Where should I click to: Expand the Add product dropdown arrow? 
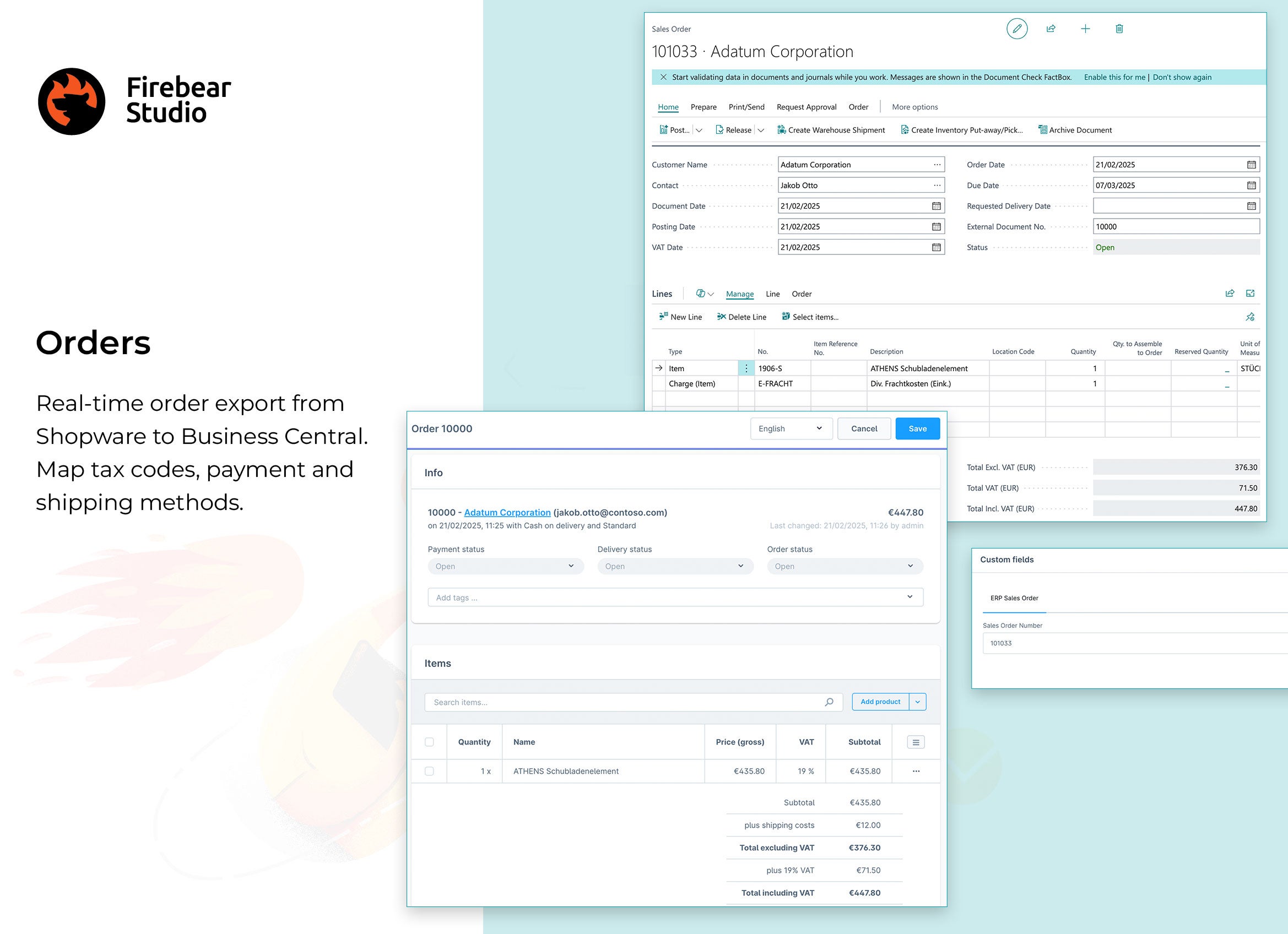pos(918,702)
